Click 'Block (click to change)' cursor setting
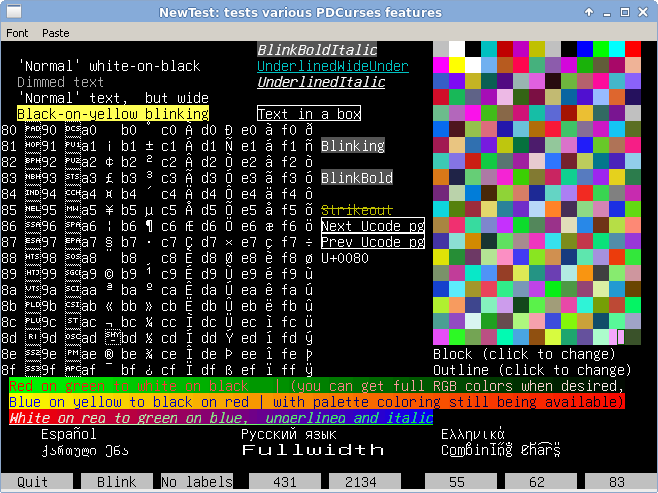Image resolution: width=658 pixels, height=493 pixels. coord(524,354)
